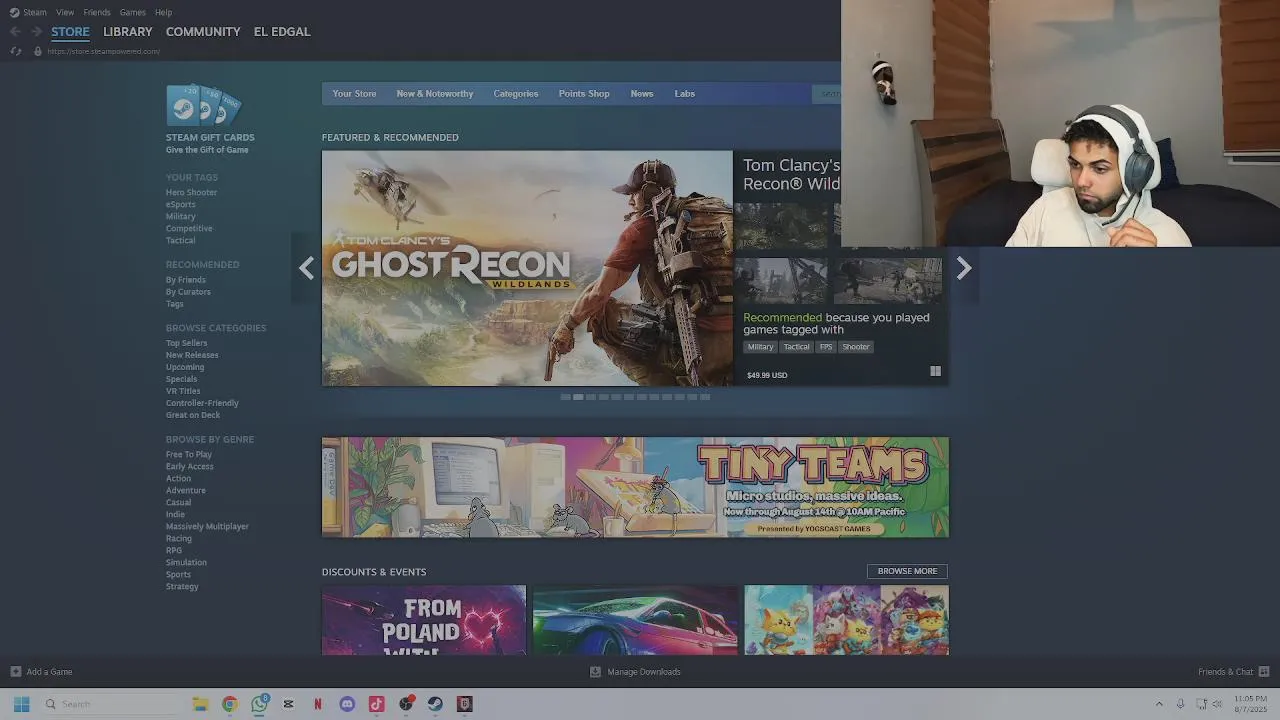Browse the Hero Shooter tag
The width and height of the screenshot is (1280, 720).
(x=191, y=192)
